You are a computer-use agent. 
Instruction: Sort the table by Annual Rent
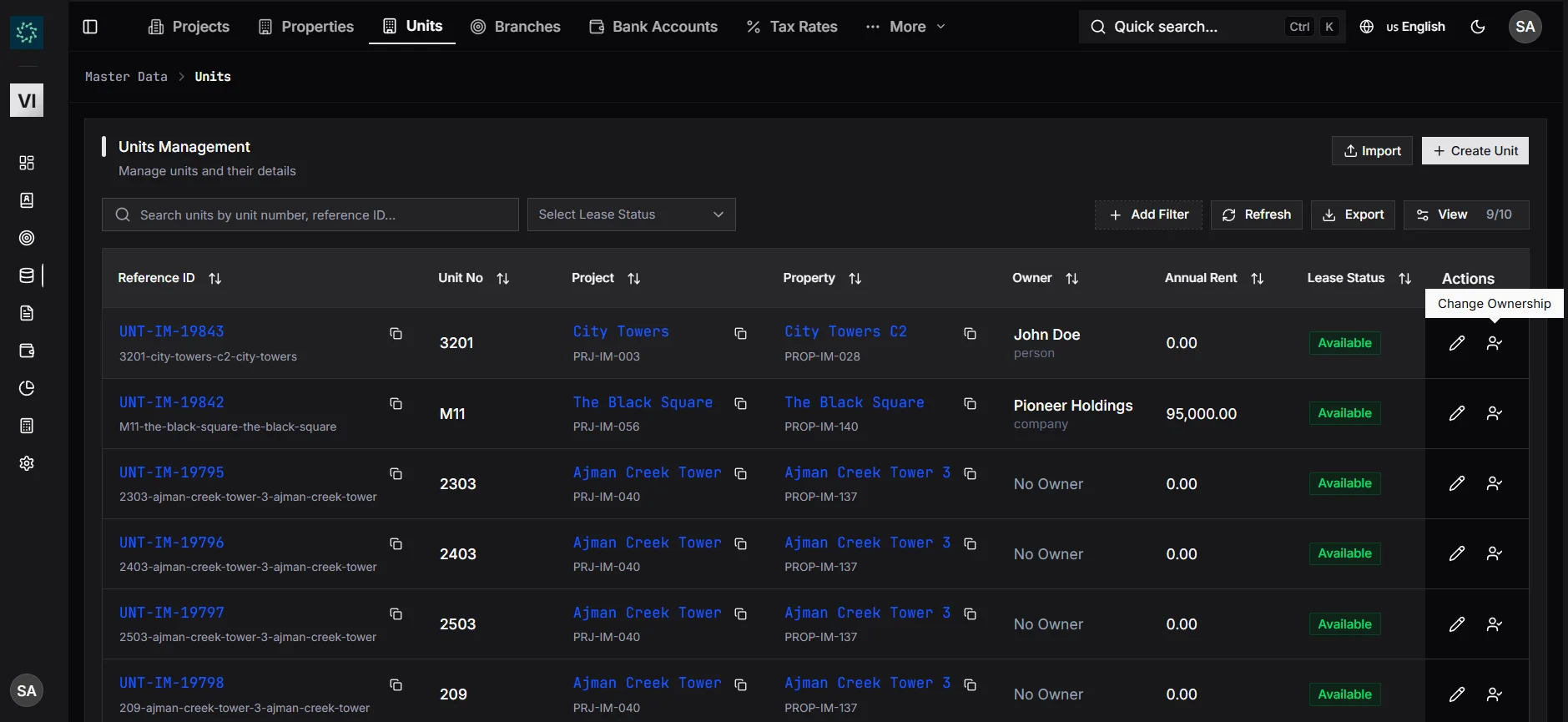1257,279
